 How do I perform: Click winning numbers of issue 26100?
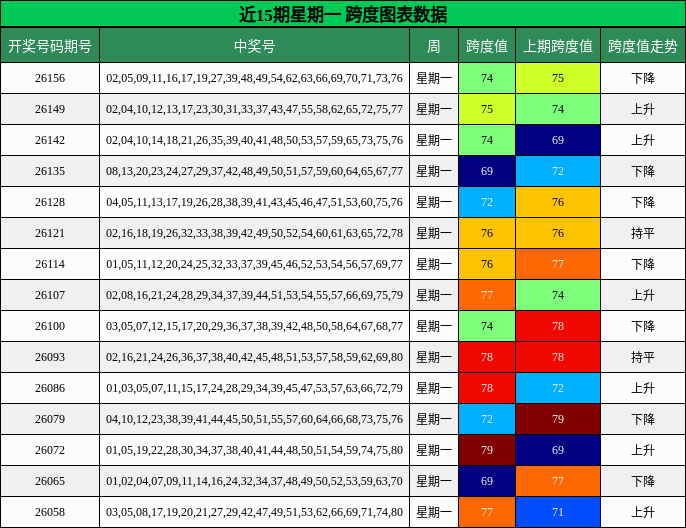255,327
